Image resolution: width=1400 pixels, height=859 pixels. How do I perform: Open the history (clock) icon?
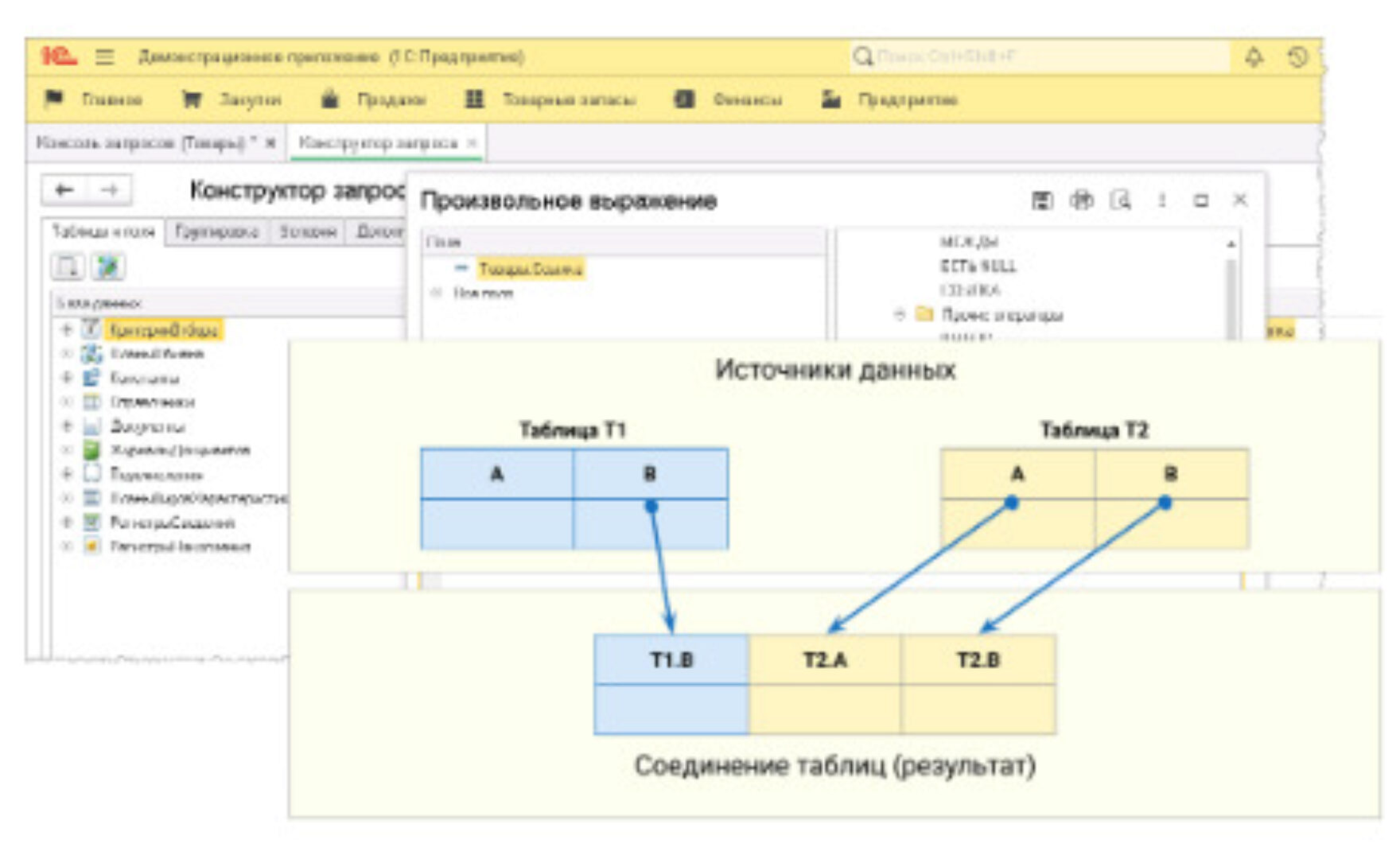click(x=1297, y=55)
